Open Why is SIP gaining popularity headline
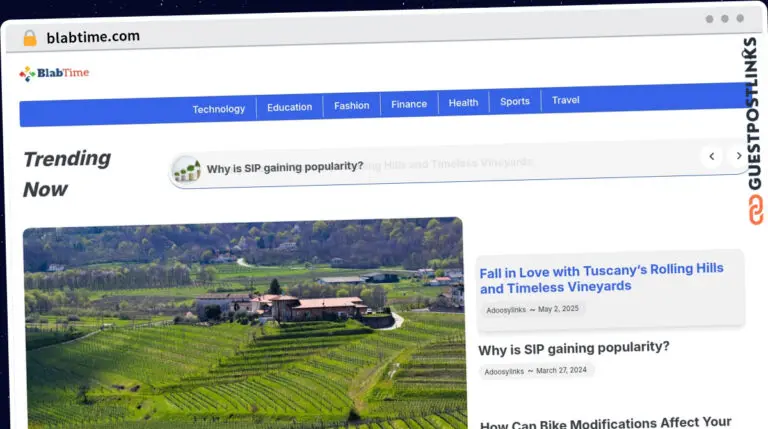The height and width of the screenshot is (429, 768). [574, 349]
